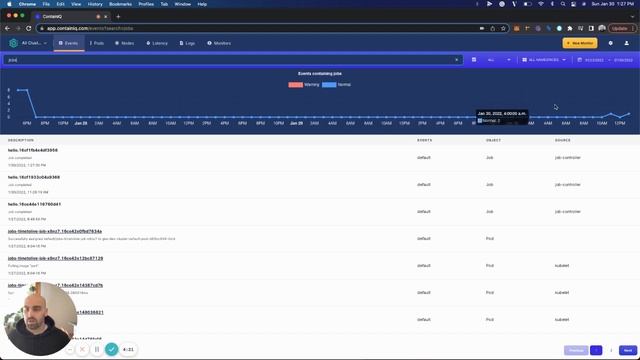
Task: Open jobs-timetolive pod event ending 0fbd7634a
Action: [55, 231]
